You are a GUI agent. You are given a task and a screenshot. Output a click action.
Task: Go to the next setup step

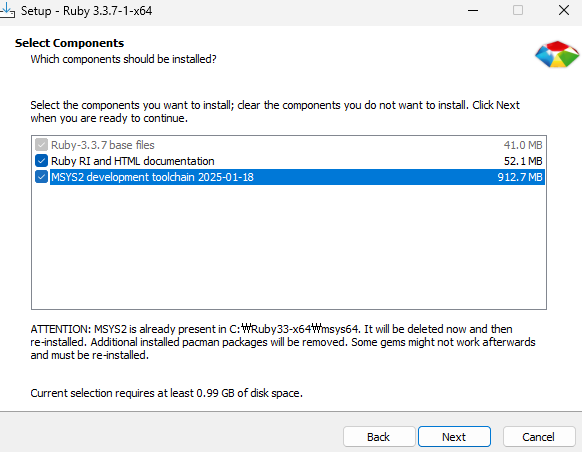click(454, 436)
